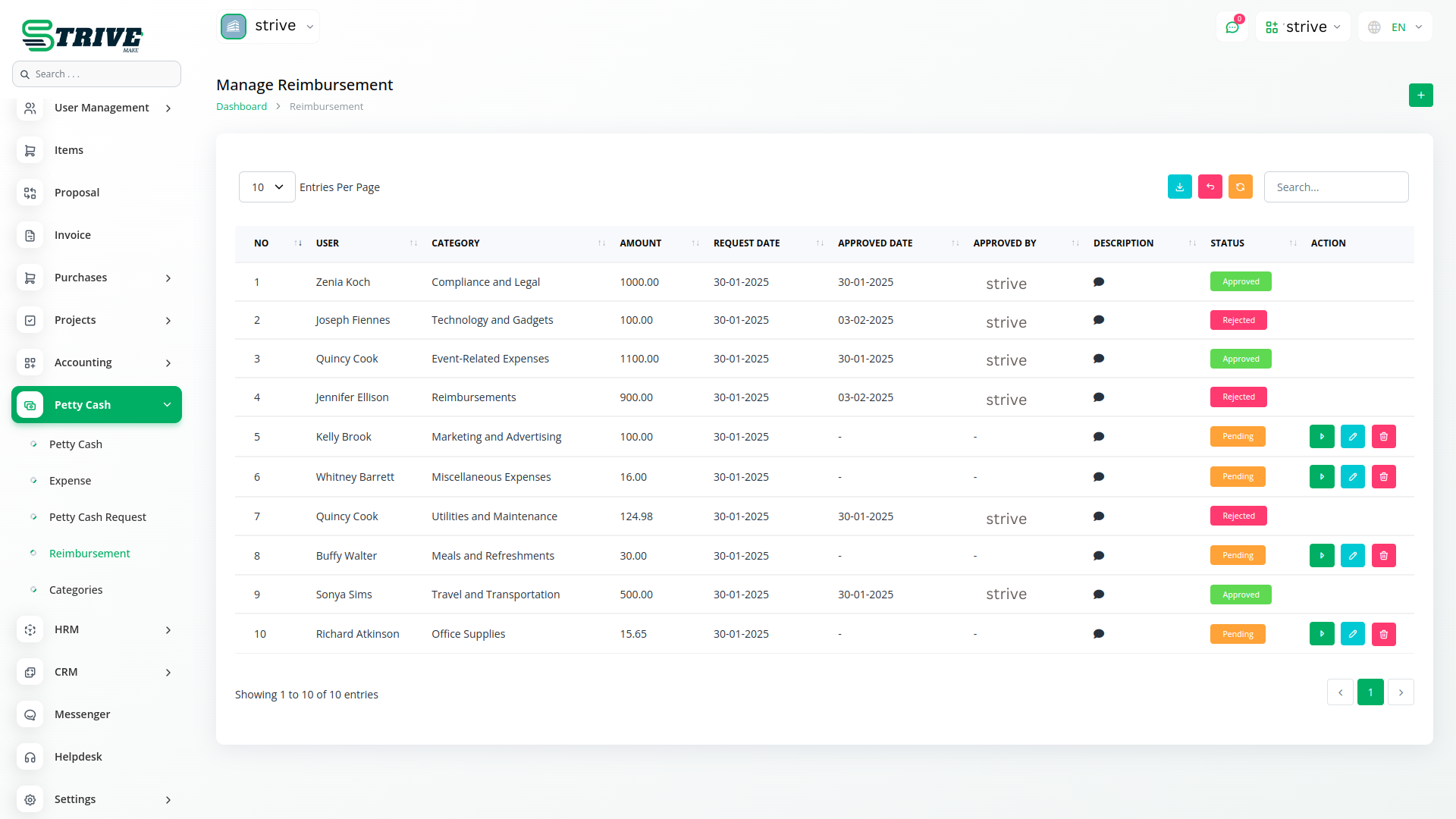This screenshot has height=819, width=1456.
Task: Open Petty Cash Request submenu item
Action: pos(97,517)
